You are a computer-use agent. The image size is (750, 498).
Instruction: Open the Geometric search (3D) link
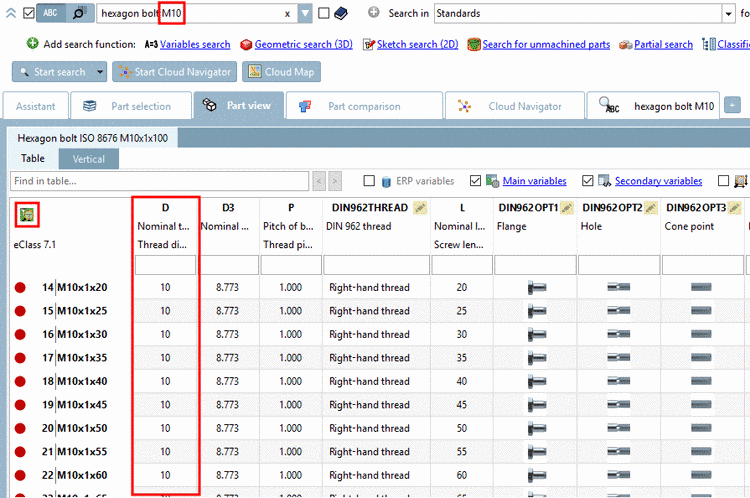pos(304,44)
